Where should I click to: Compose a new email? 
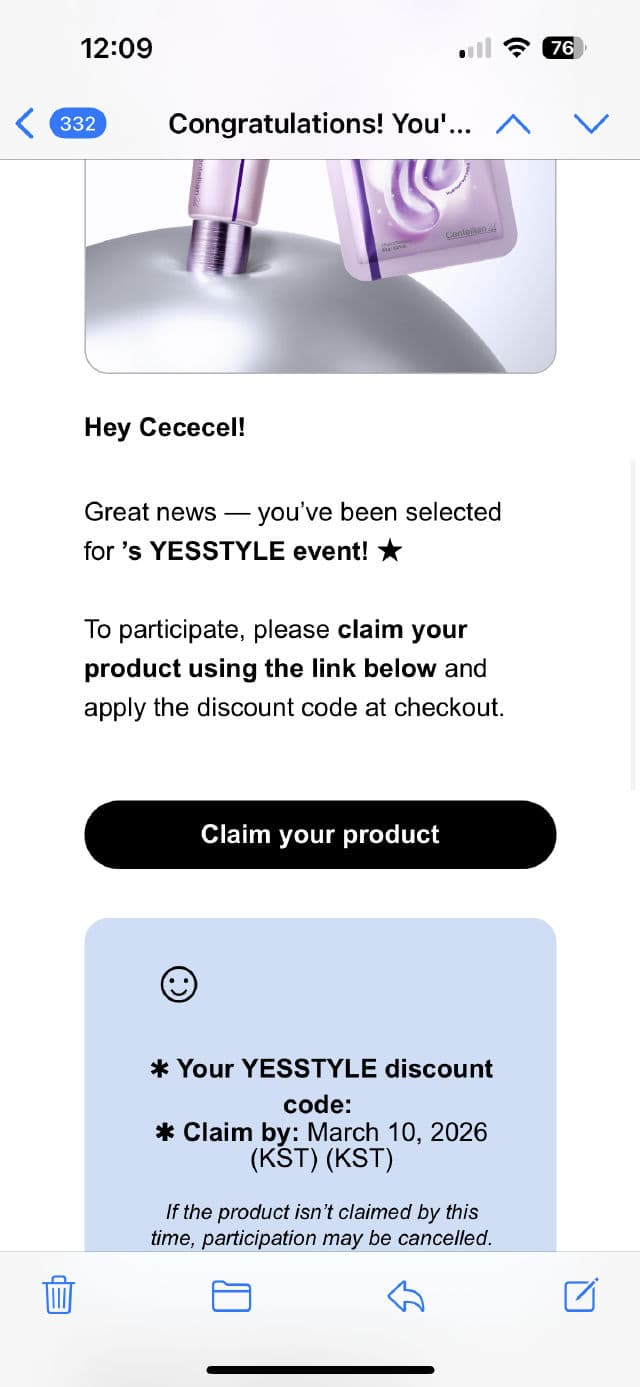581,1296
